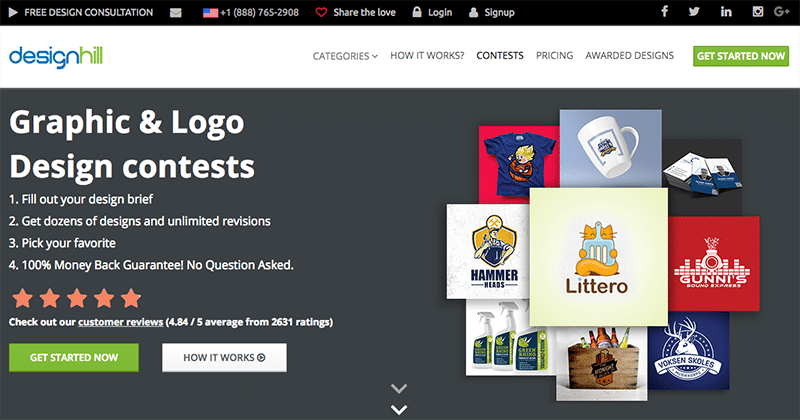Click the US flag icon
The width and height of the screenshot is (800, 420).
coord(210,13)
